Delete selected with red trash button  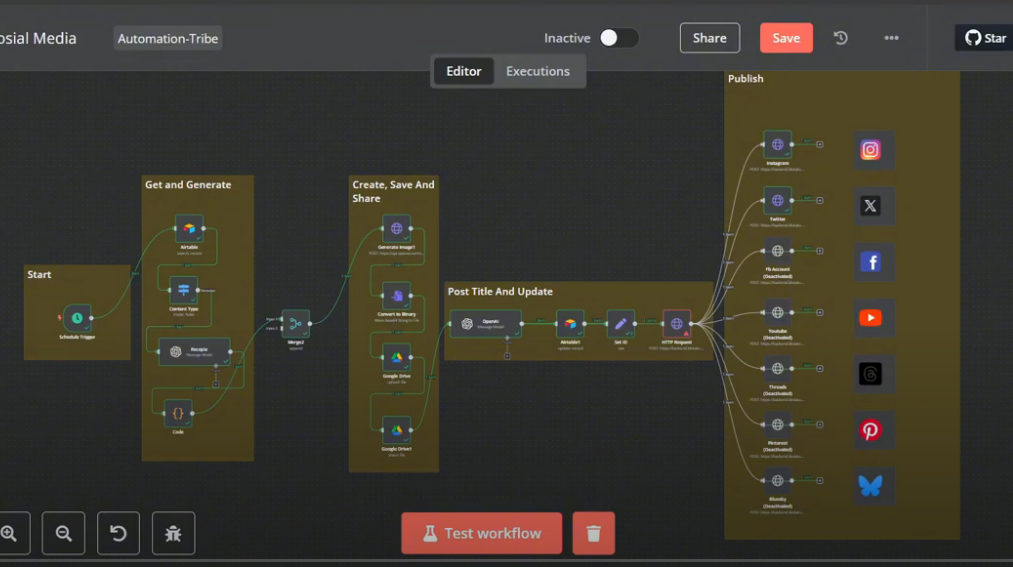pos(594,533)
